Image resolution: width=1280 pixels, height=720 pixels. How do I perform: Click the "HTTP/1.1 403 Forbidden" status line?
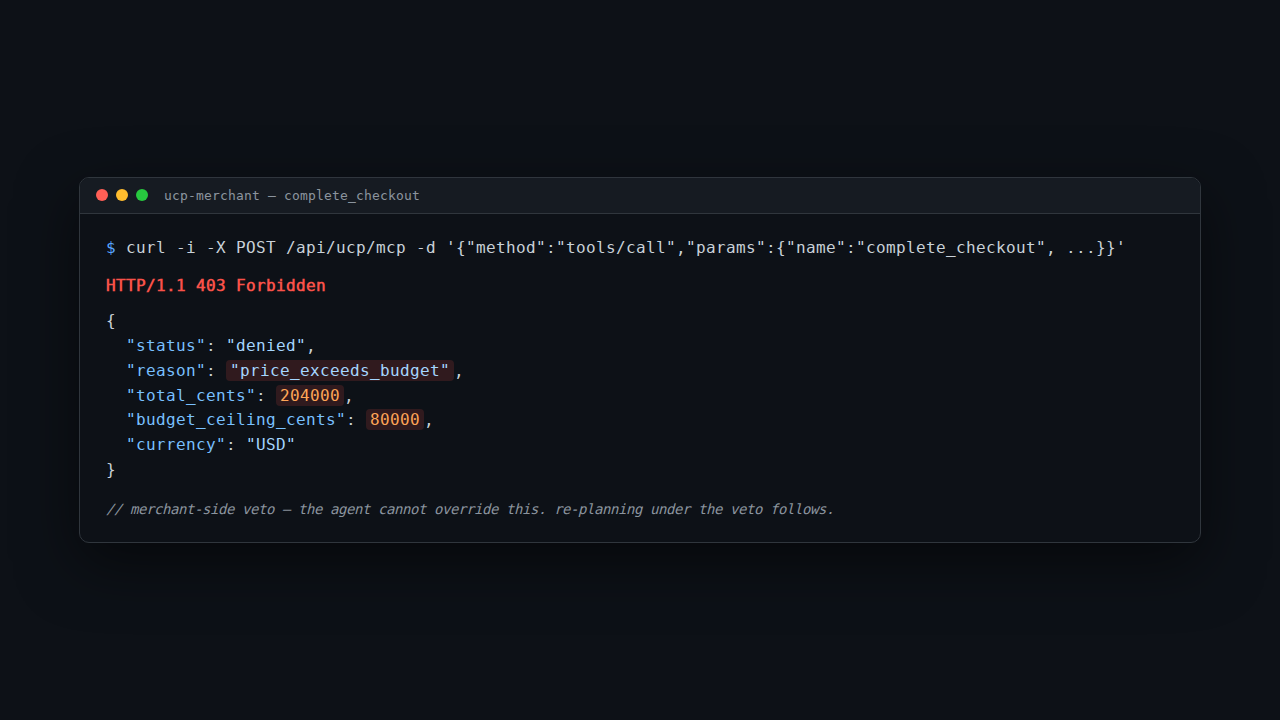point(216,286)
